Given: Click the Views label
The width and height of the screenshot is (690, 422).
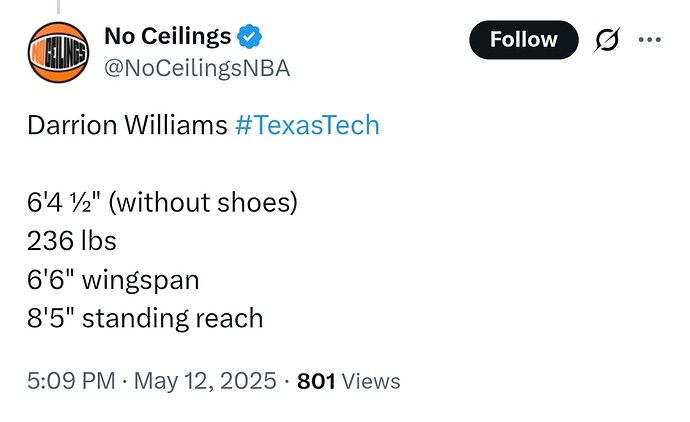Looking at the screenshot, I should tap(370, 381).
